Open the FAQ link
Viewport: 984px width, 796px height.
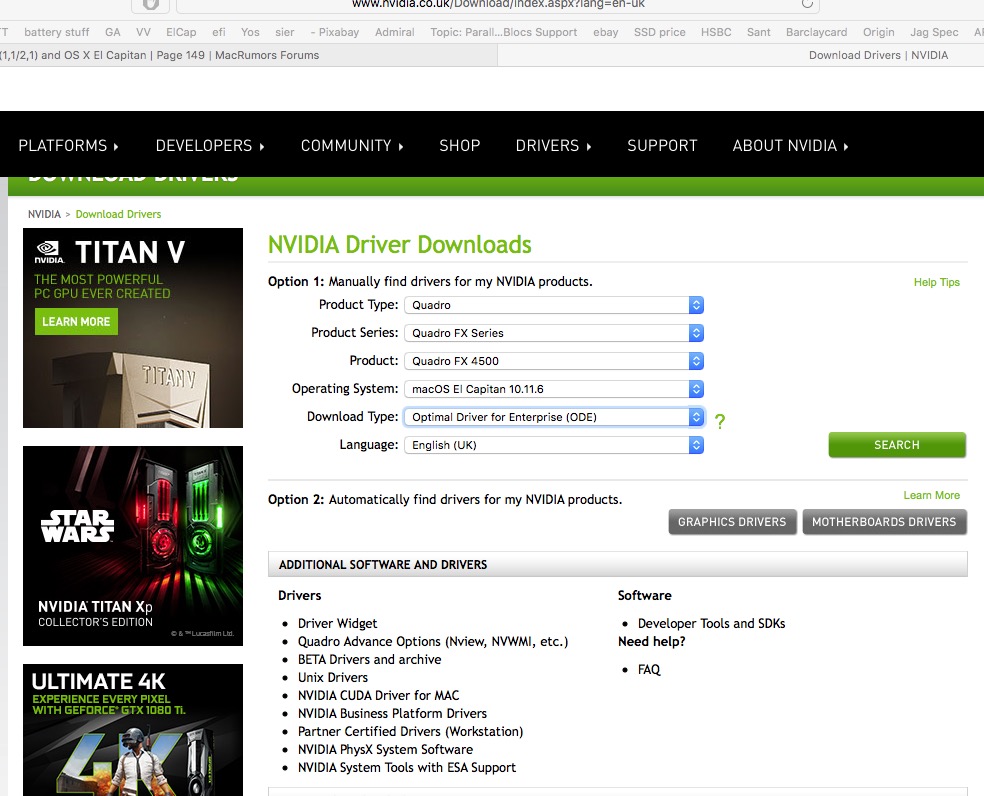pos(649,669)
